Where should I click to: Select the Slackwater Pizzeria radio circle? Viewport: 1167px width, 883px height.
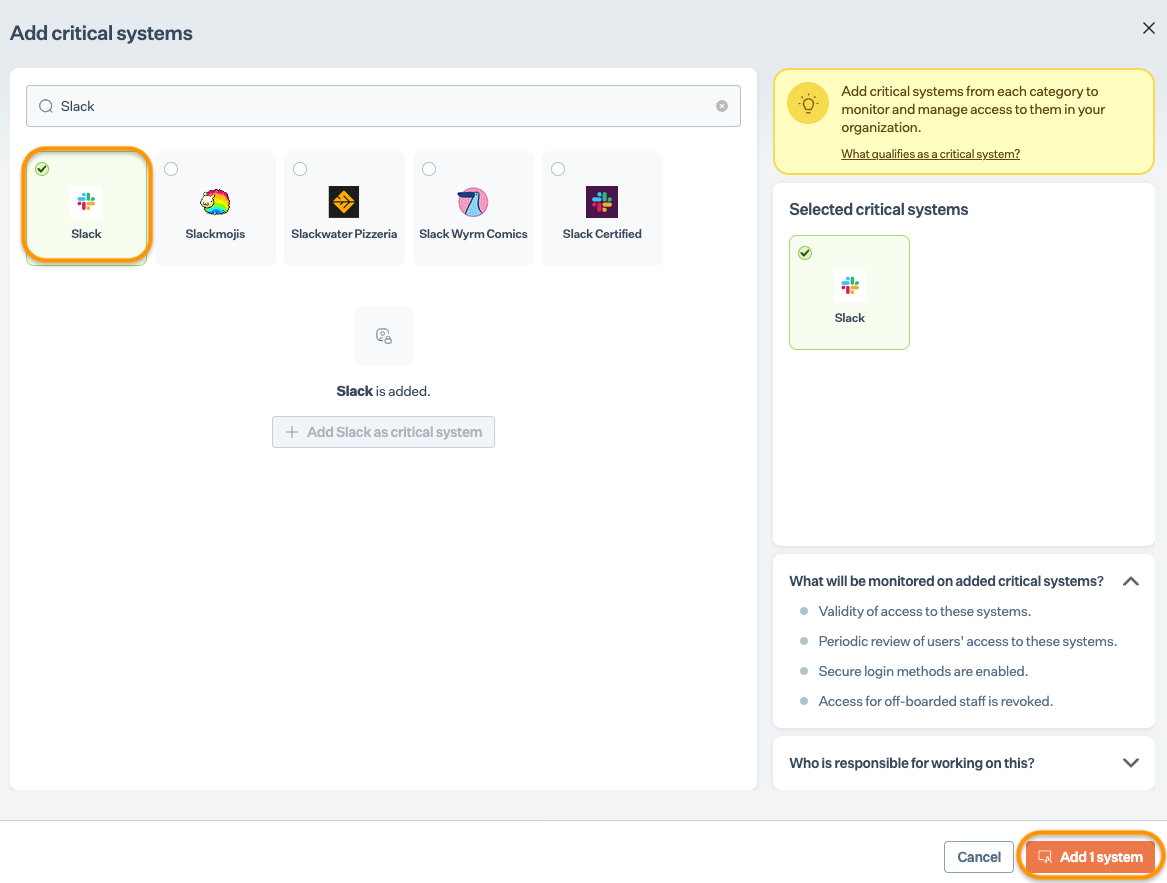300,169
